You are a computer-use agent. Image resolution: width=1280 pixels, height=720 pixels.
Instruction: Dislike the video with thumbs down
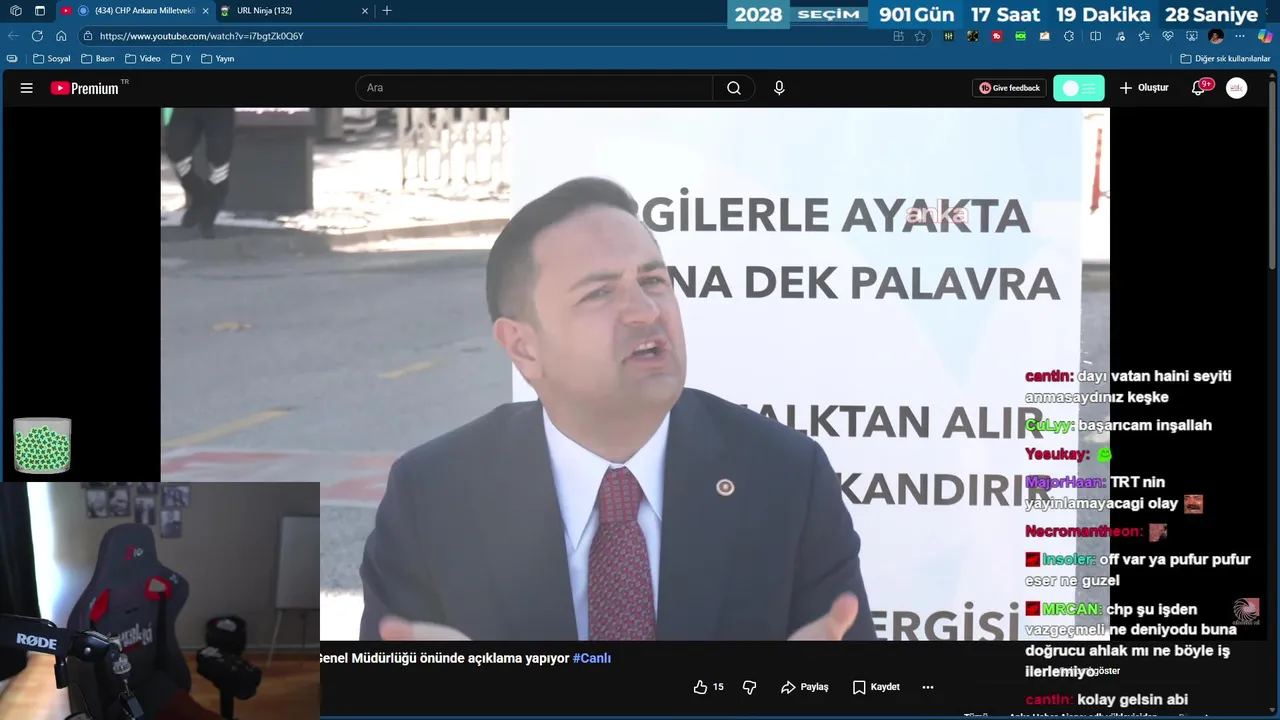(749, 687)
